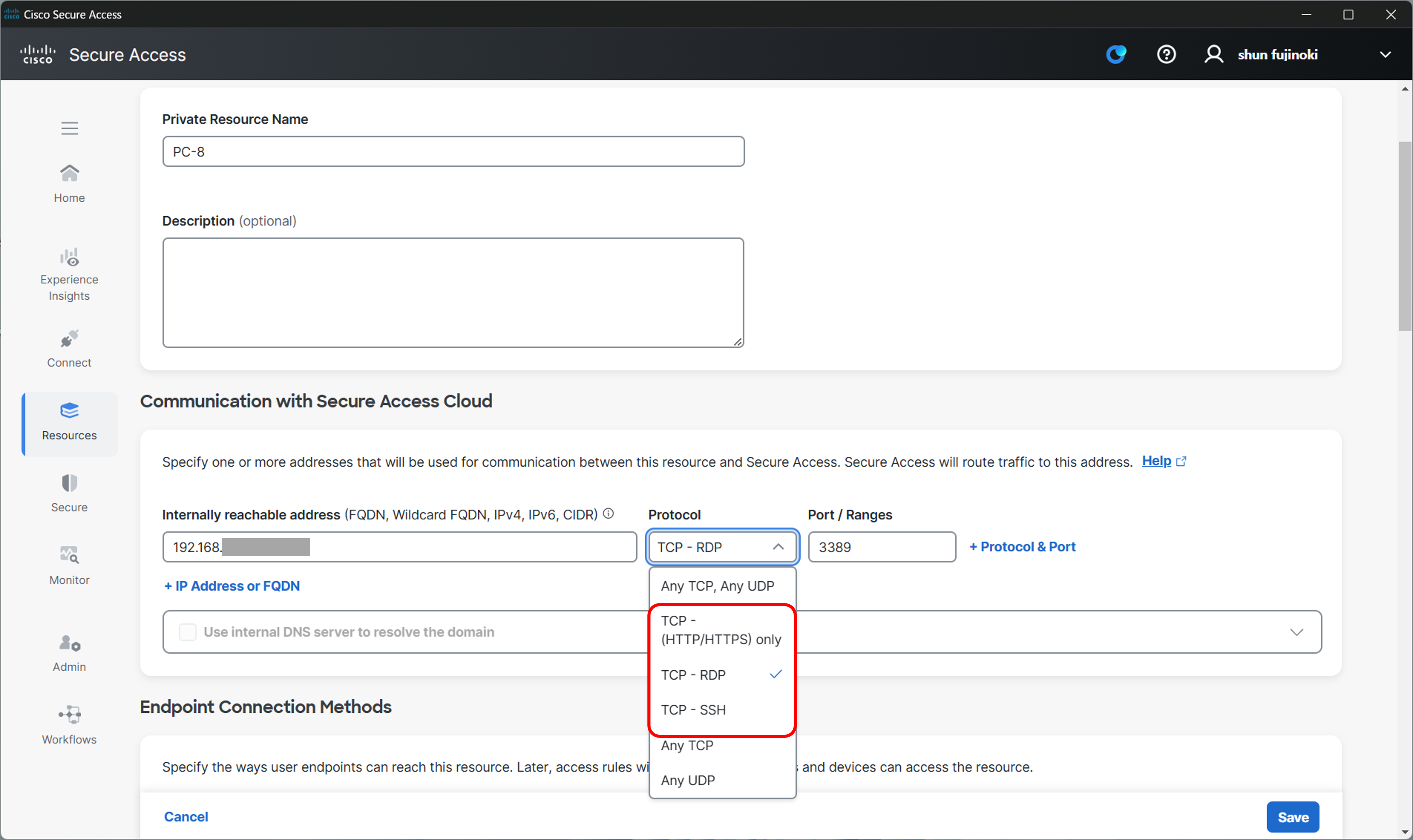
Task: Expand the shun fujinoki account menu arrow
Action: (1385, 55)
